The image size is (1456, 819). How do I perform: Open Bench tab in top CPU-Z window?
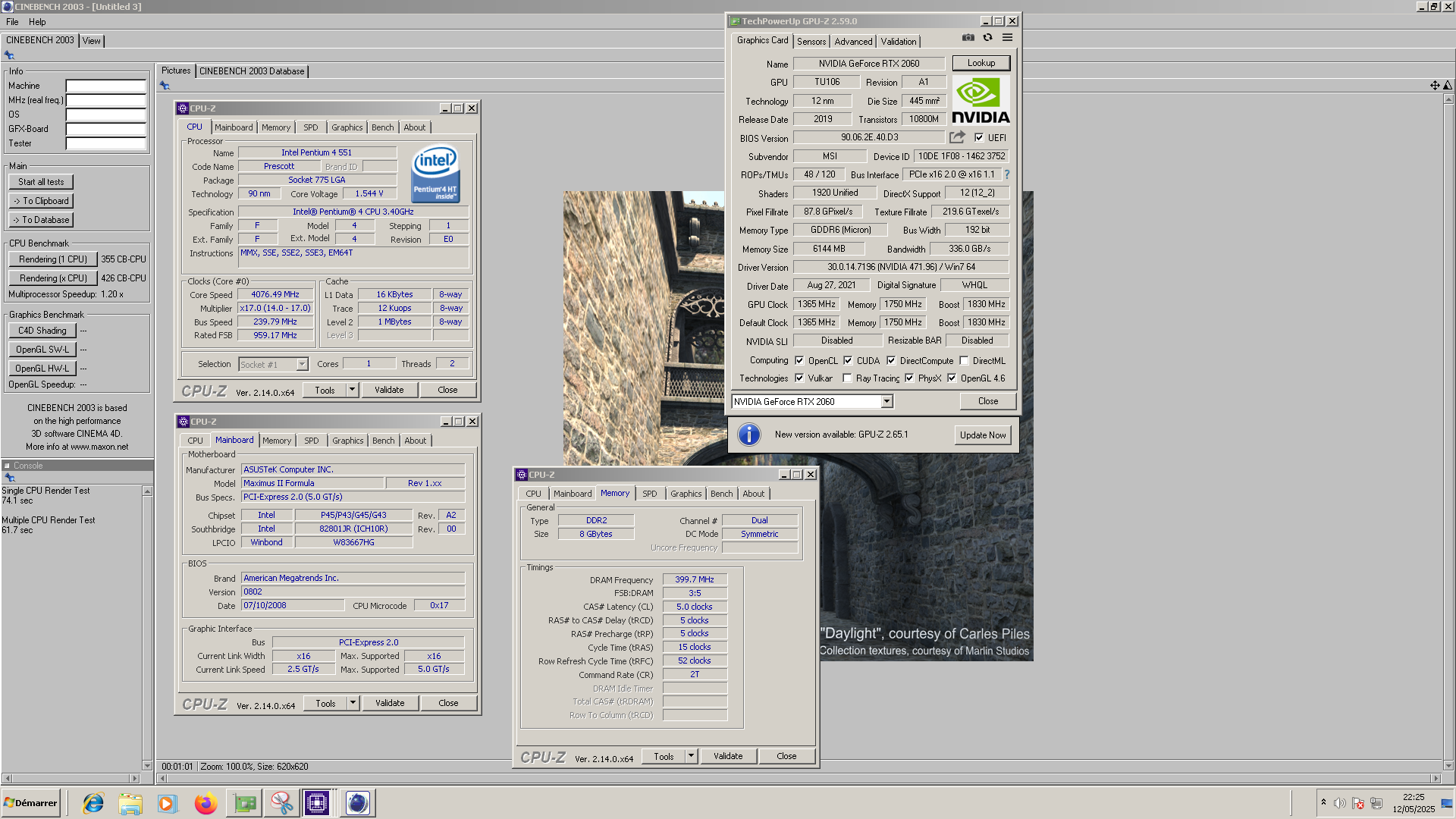coord(382,127)
